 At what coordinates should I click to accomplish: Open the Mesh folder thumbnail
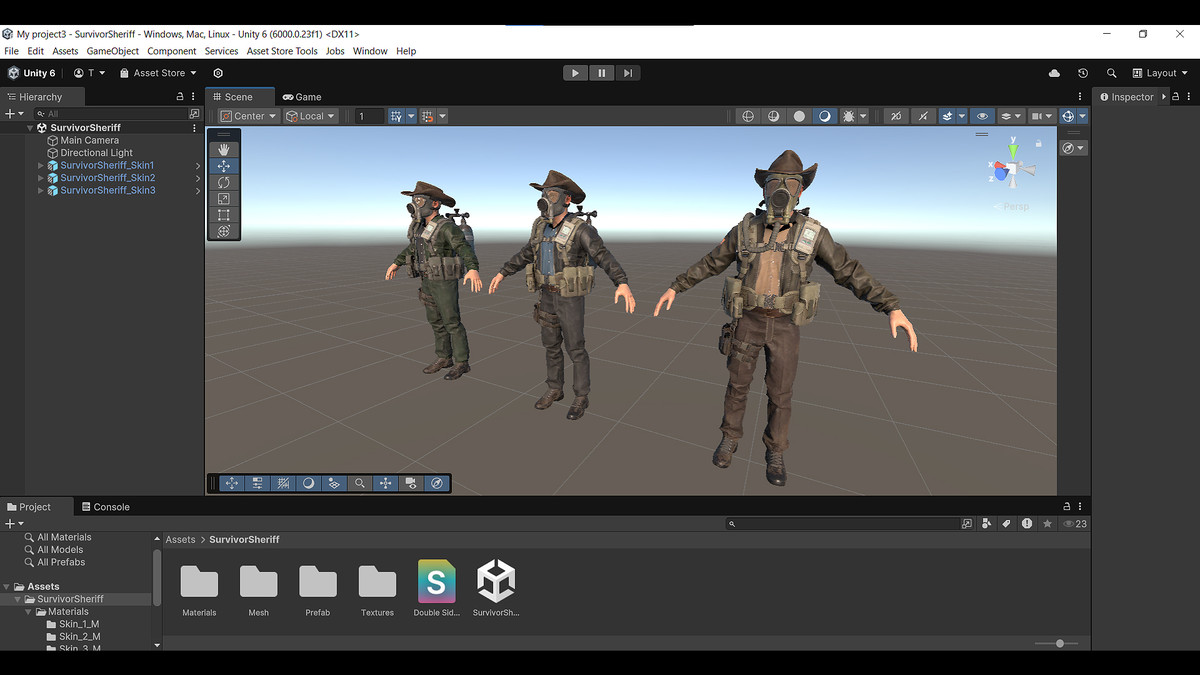coord(258,582)
